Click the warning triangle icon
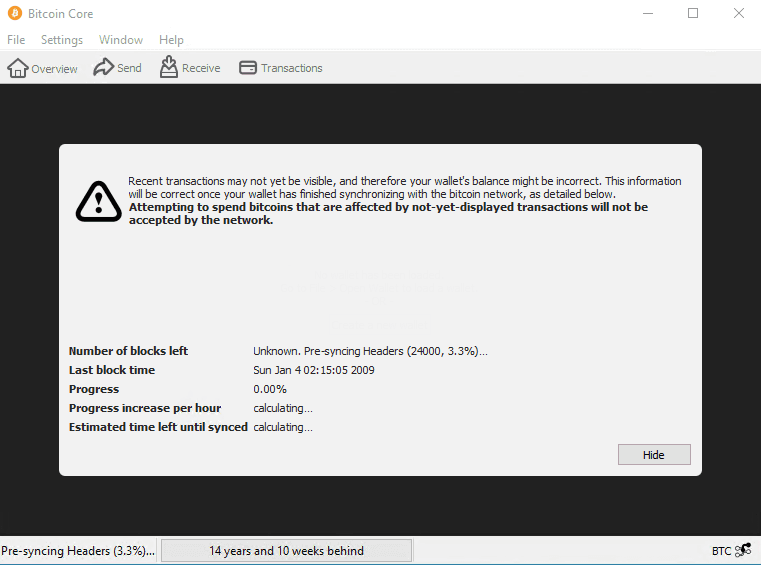The width and height of the screenshot is (761, 565). tap(99, 201)
